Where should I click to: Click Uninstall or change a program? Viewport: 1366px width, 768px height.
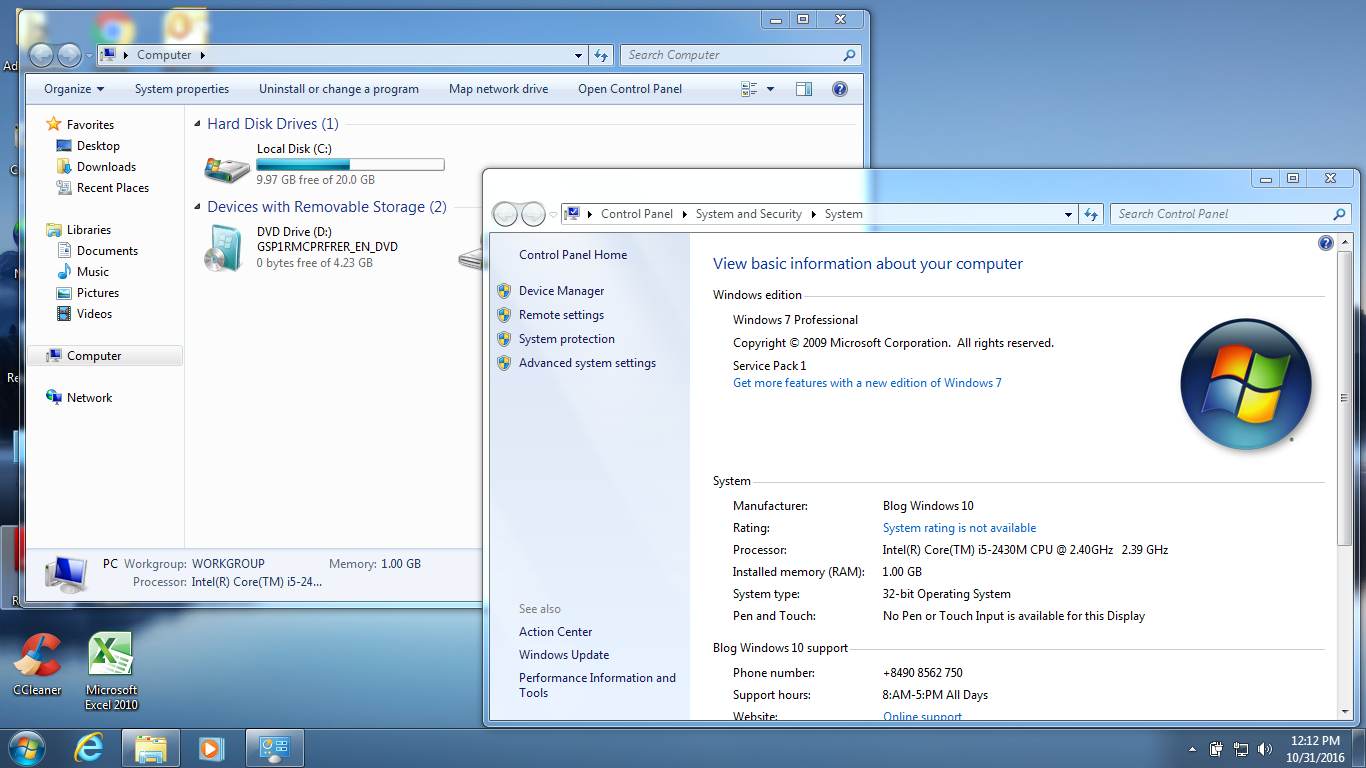(339, 89)
